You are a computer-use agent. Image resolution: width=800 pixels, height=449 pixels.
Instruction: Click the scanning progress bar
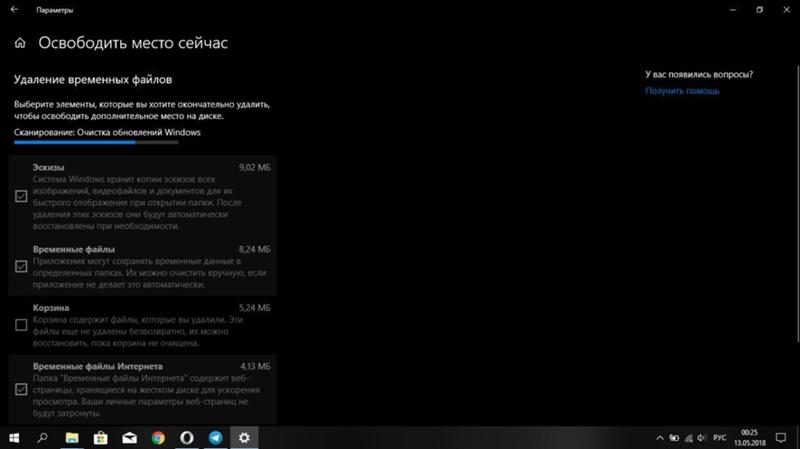(96, 142)
